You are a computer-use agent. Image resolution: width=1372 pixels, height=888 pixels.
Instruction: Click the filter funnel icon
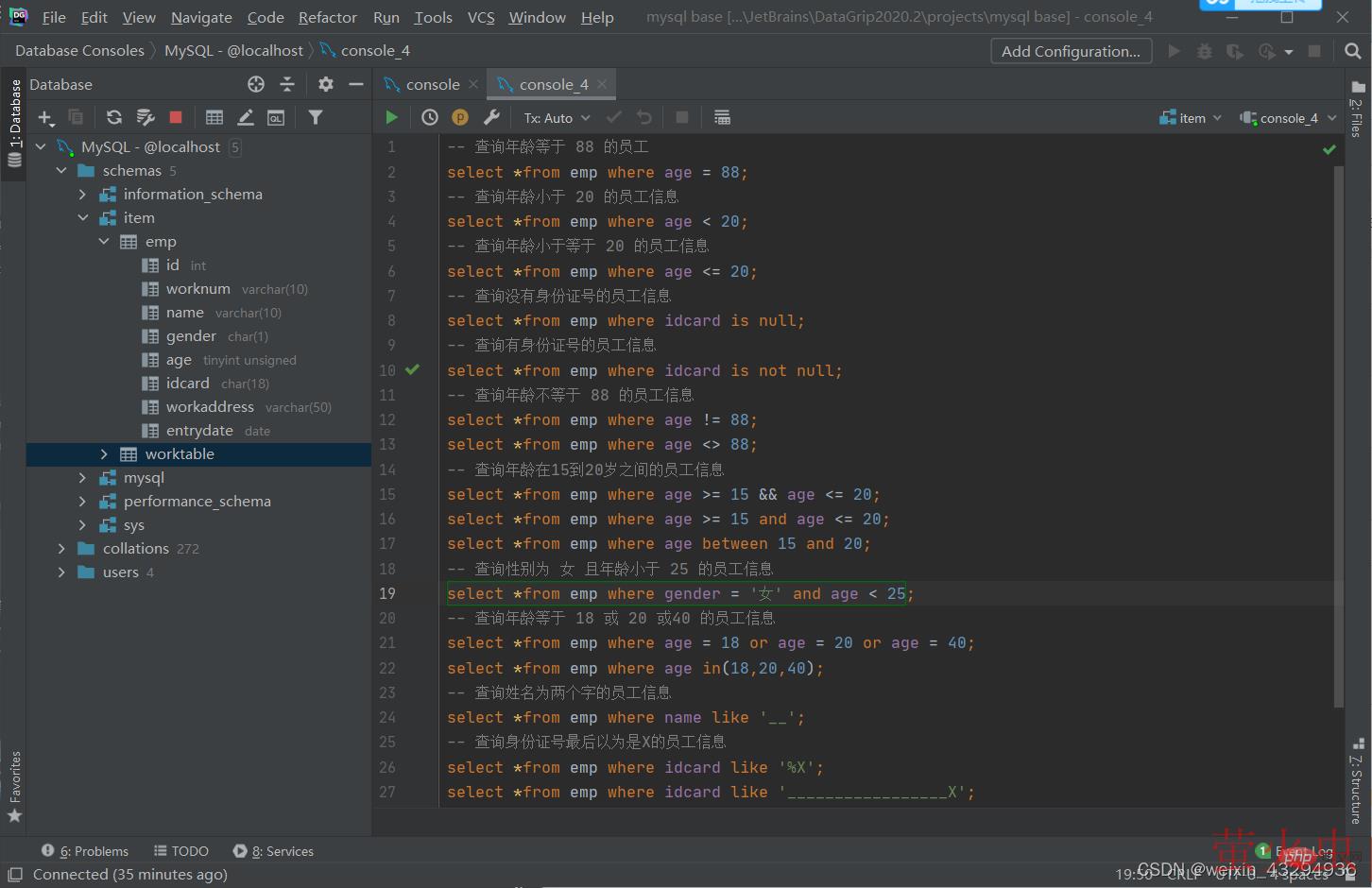click(x=316, y=117)
